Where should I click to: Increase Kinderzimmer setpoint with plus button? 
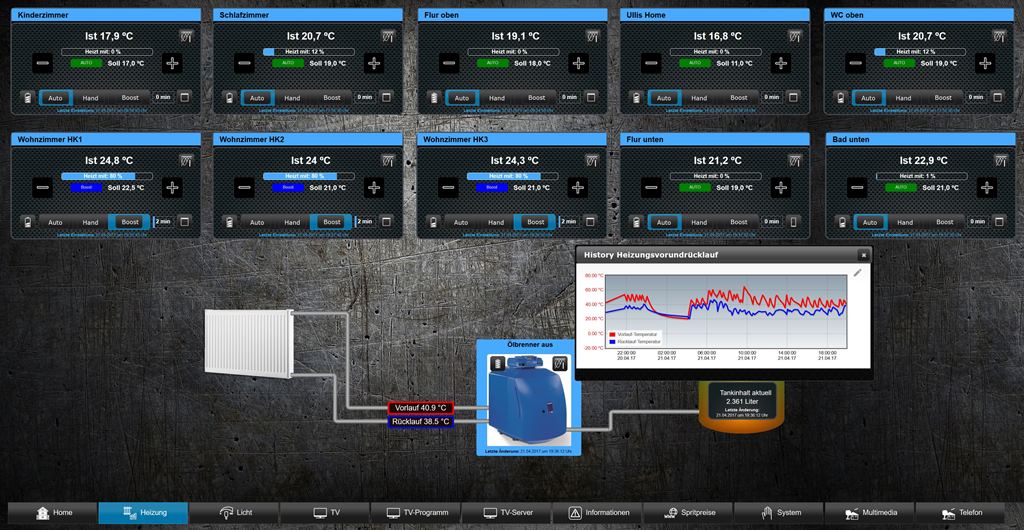172,63
